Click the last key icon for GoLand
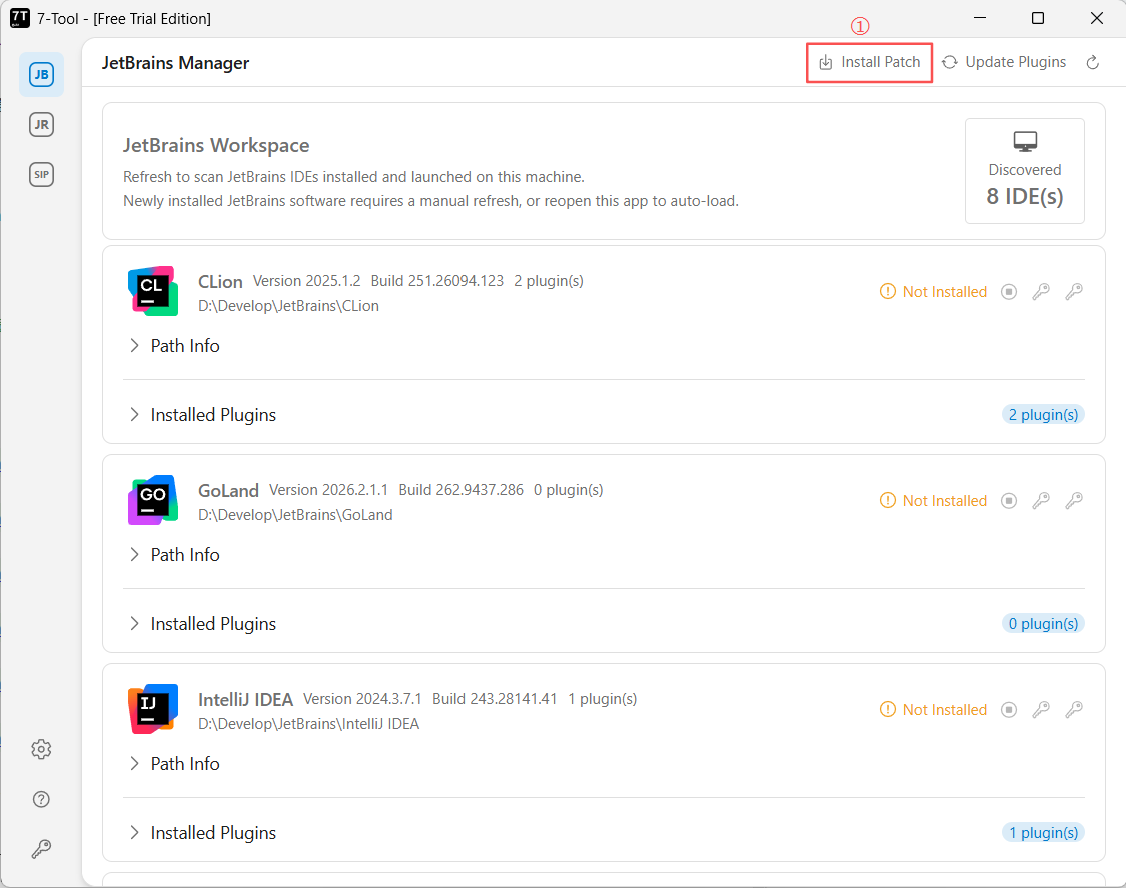1126x888 pixels. pyautogui.click(x=1074, y=500)
